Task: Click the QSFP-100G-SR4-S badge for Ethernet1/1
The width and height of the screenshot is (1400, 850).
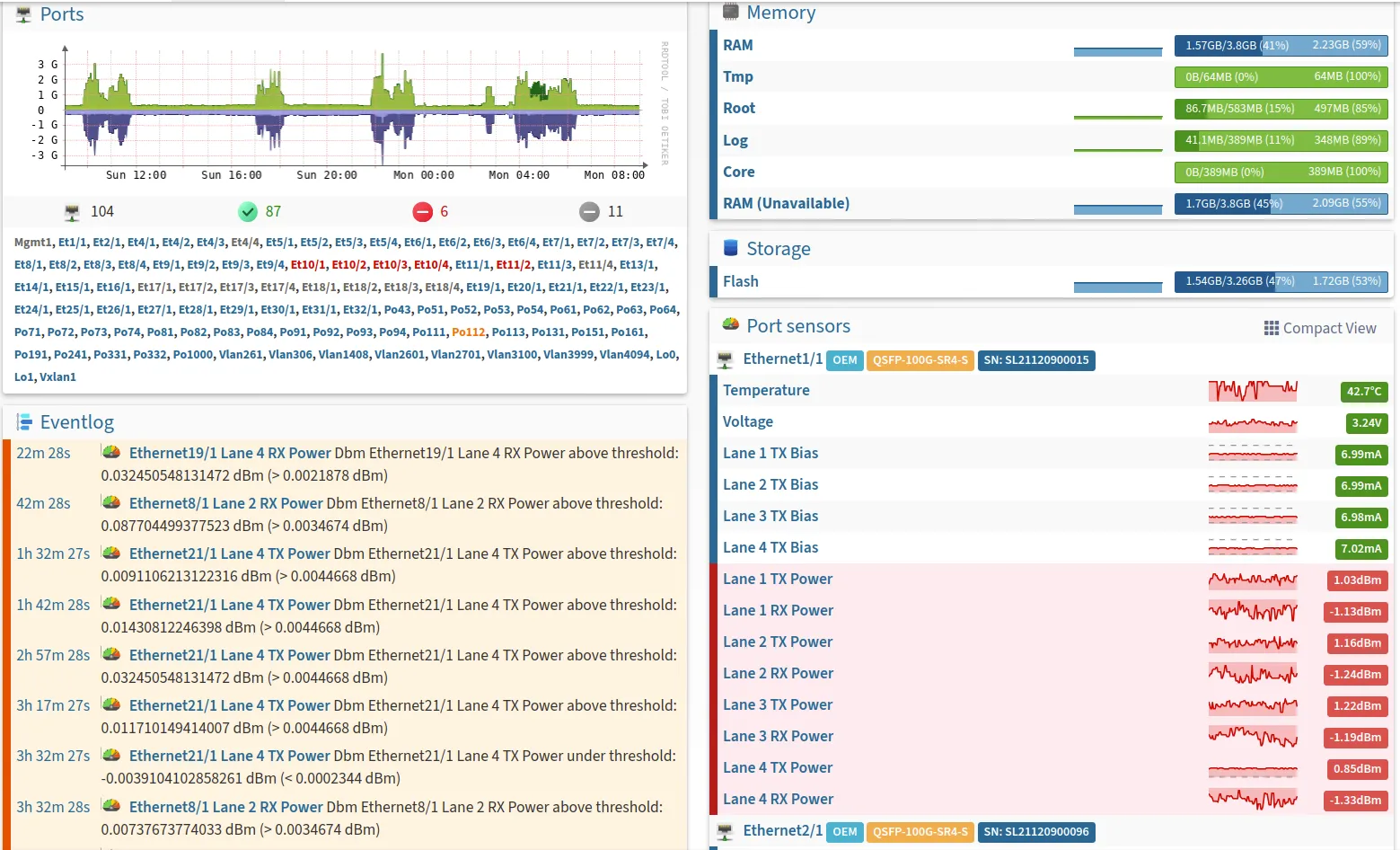Action: pyautogui.click(x=920, y=360)
